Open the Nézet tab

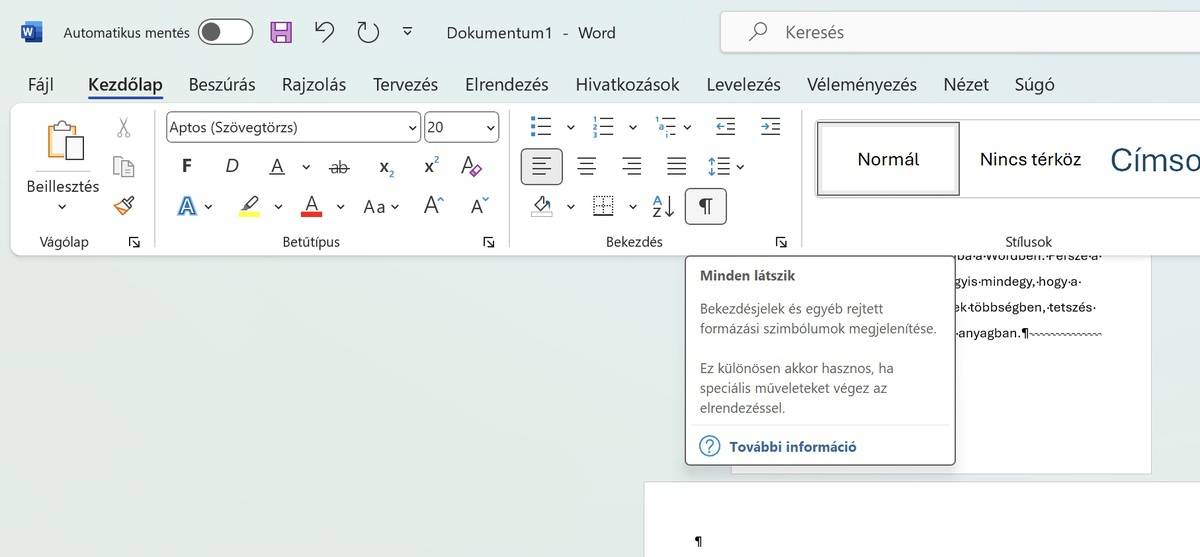click(x=966, y=85)
